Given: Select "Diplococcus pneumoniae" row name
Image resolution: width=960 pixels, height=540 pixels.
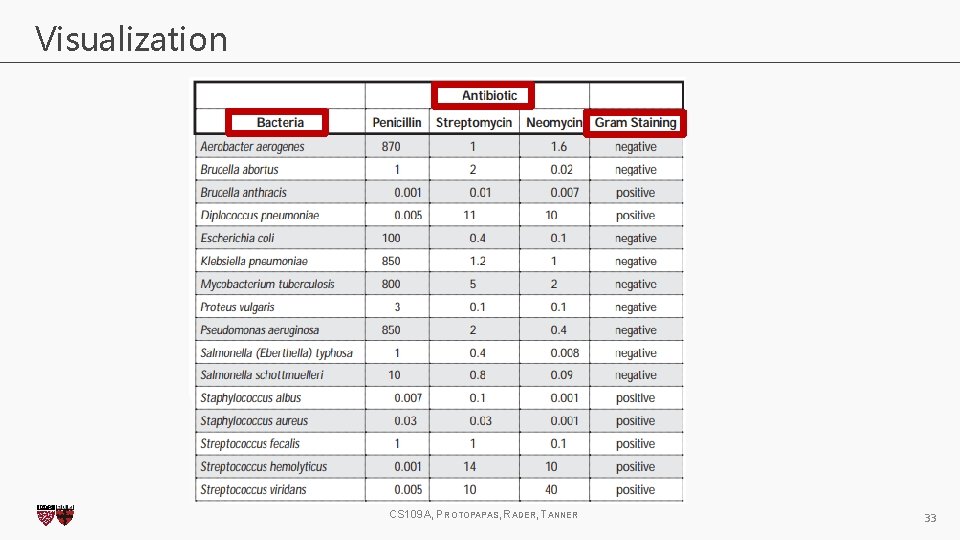Looking at the screenshot, I should pyautogui.click(x=260, y=216).
